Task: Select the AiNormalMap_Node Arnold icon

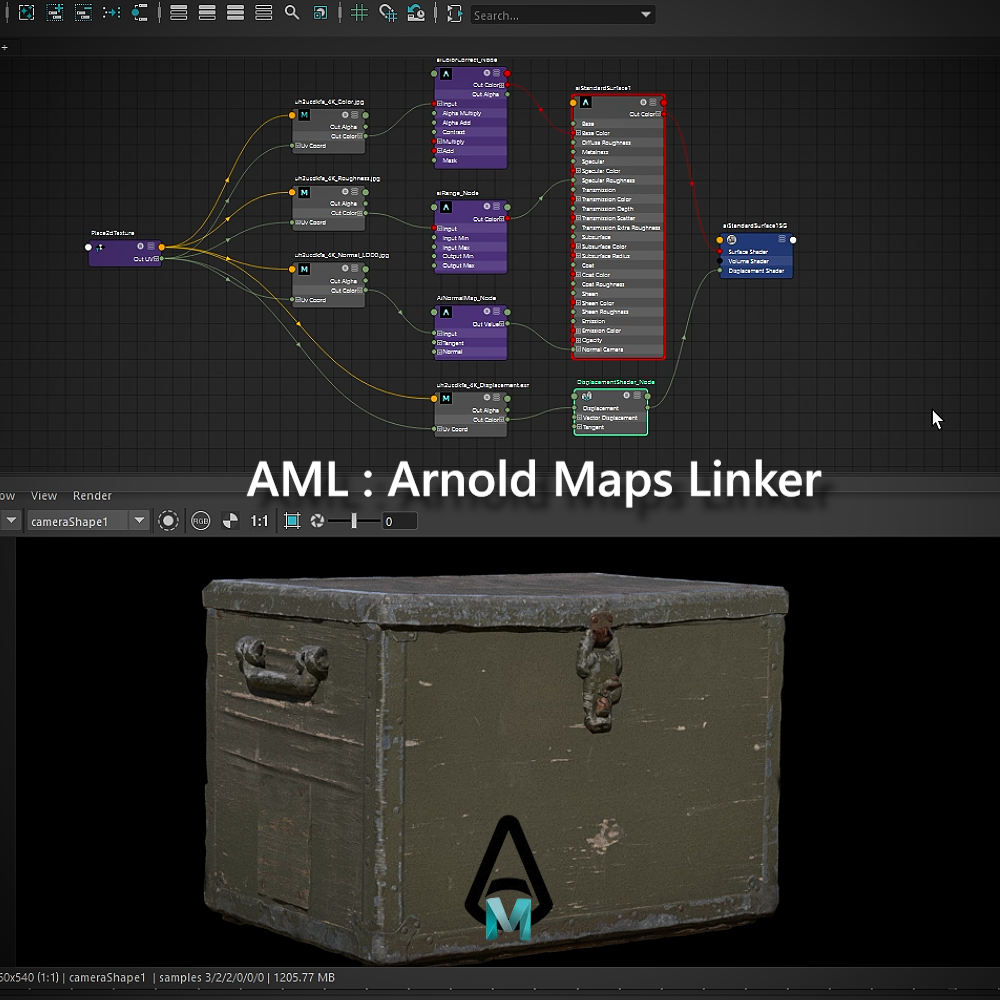Action: coord(446,312)
